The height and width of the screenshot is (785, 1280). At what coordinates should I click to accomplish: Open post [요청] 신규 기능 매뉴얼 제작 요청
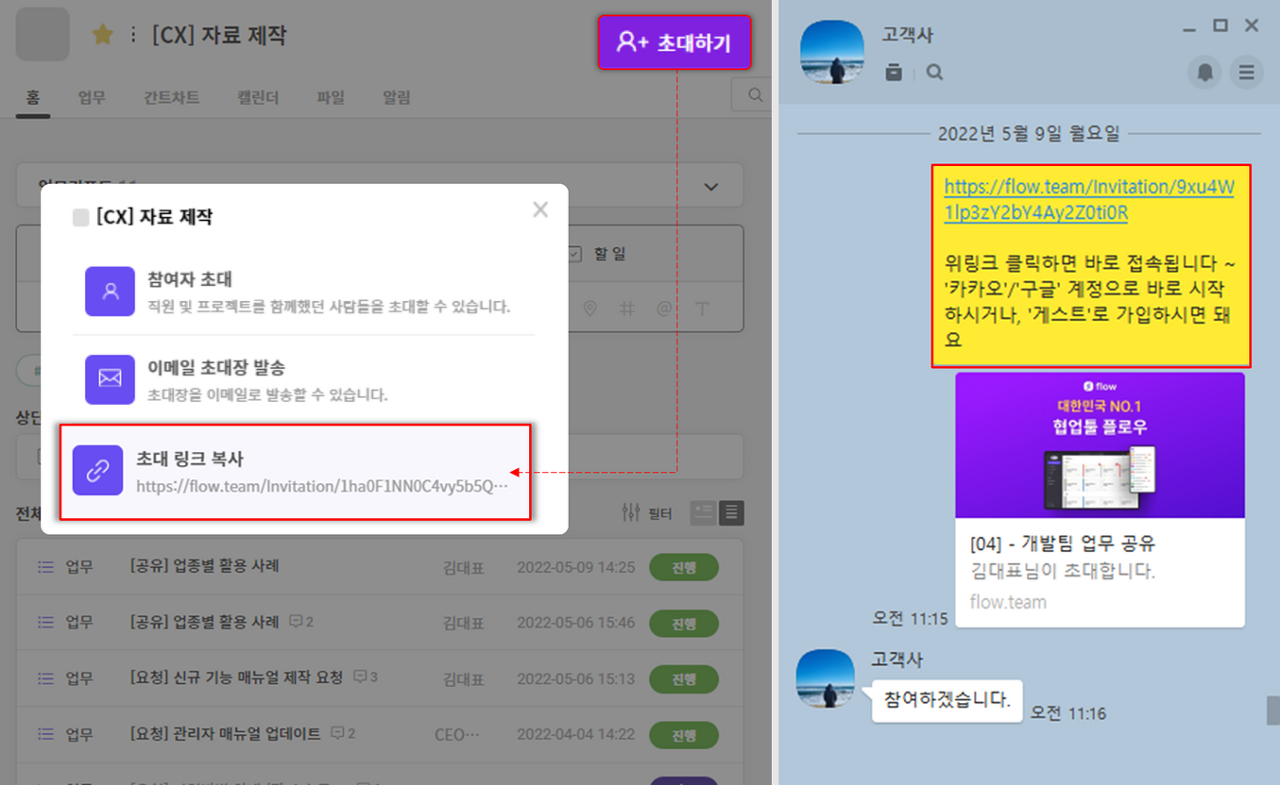(x=237, y=678)
